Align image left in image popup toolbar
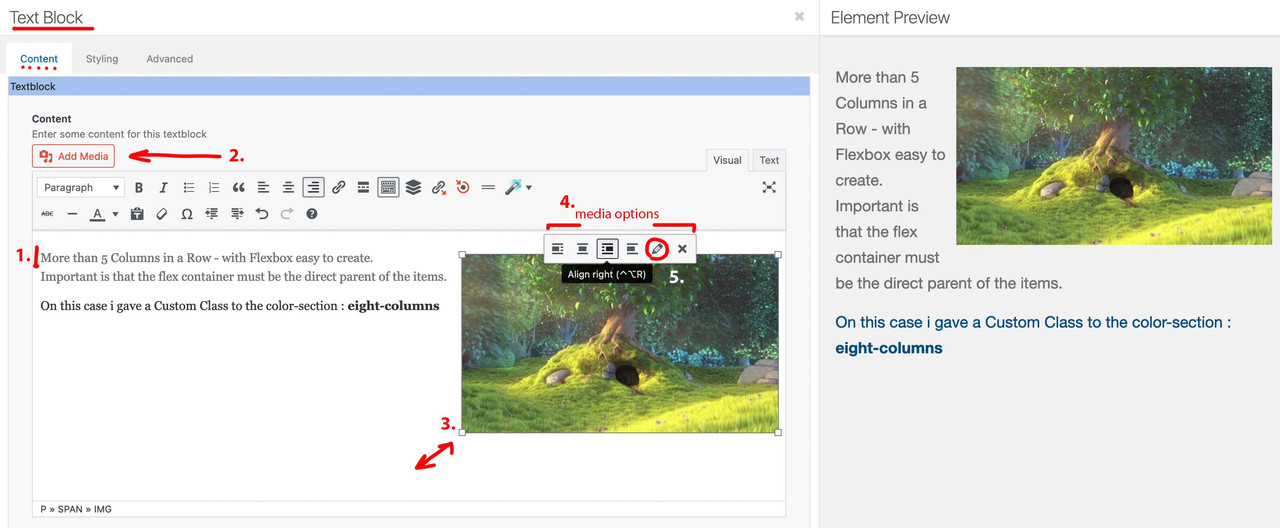 click(x=558, y=248)
